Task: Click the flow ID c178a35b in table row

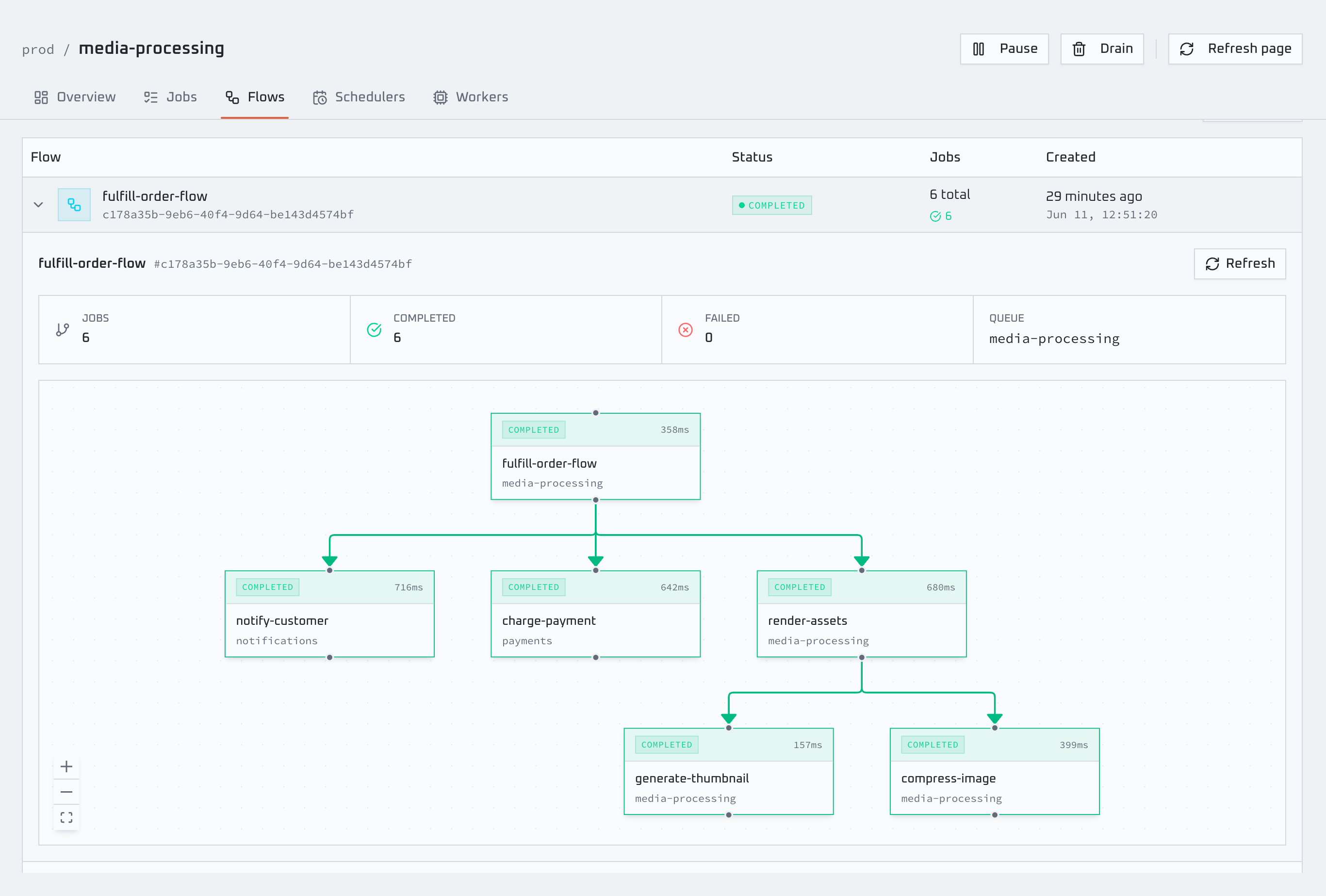Action: 228,214
